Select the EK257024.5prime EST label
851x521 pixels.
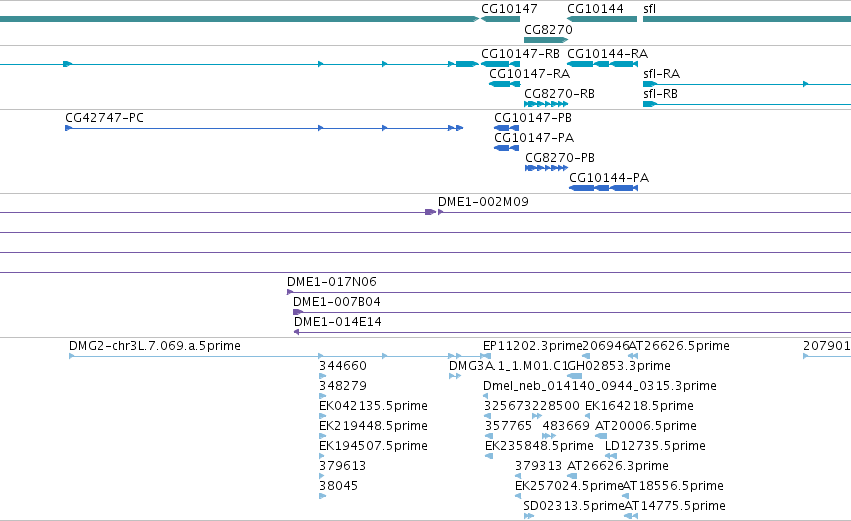coord(569,486)
